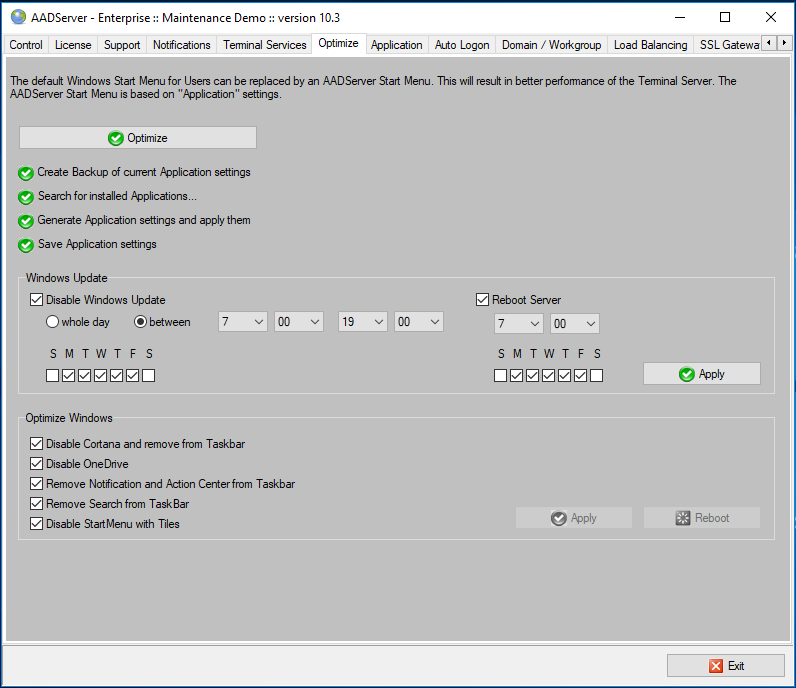Open the SSL Gateway tab
The width and height of the screenshot is (796, 688).
point(728,45)
